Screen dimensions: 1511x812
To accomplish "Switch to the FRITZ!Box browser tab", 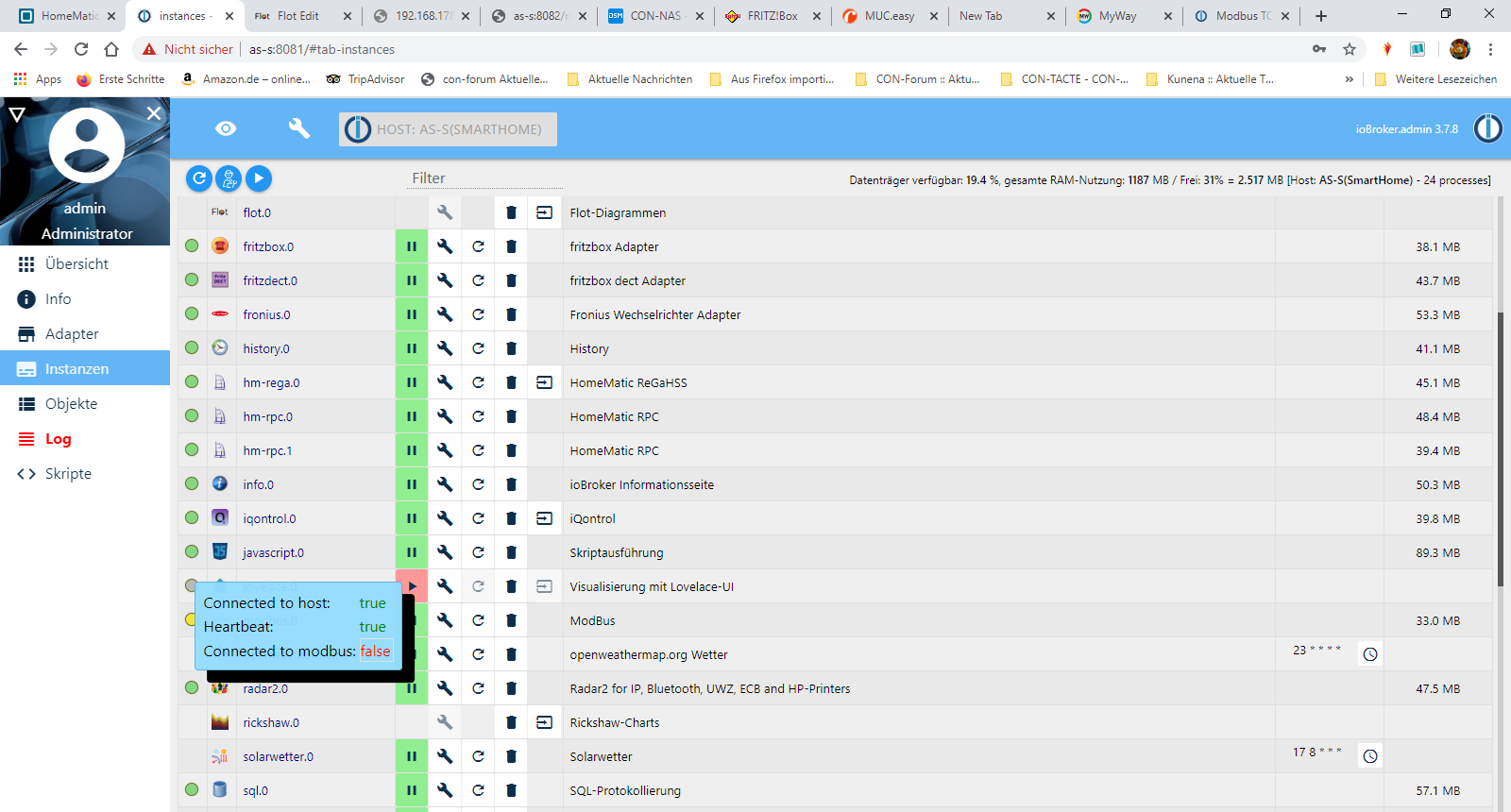I will (772, 16).
